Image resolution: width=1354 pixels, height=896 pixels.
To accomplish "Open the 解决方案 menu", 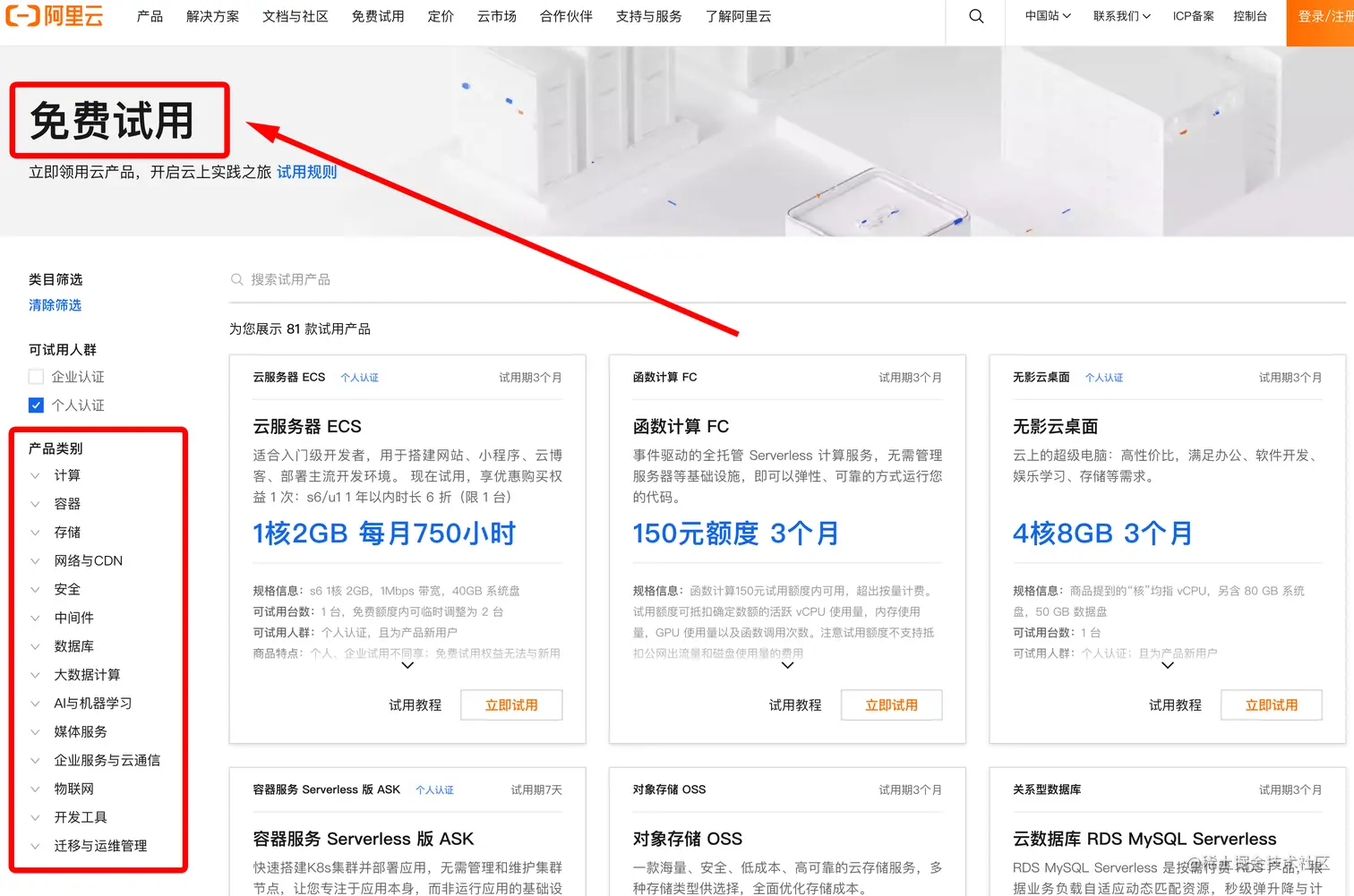I will 212,16.
